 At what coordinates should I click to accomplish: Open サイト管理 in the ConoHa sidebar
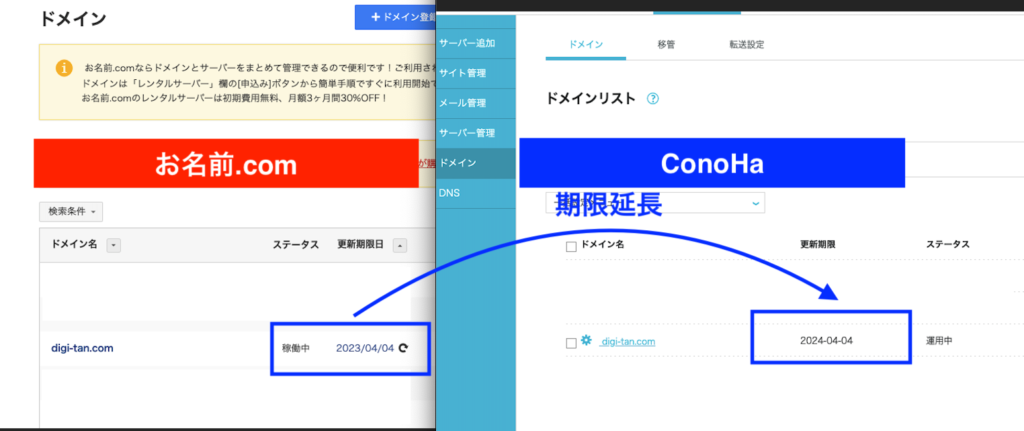tap(475, 73)
